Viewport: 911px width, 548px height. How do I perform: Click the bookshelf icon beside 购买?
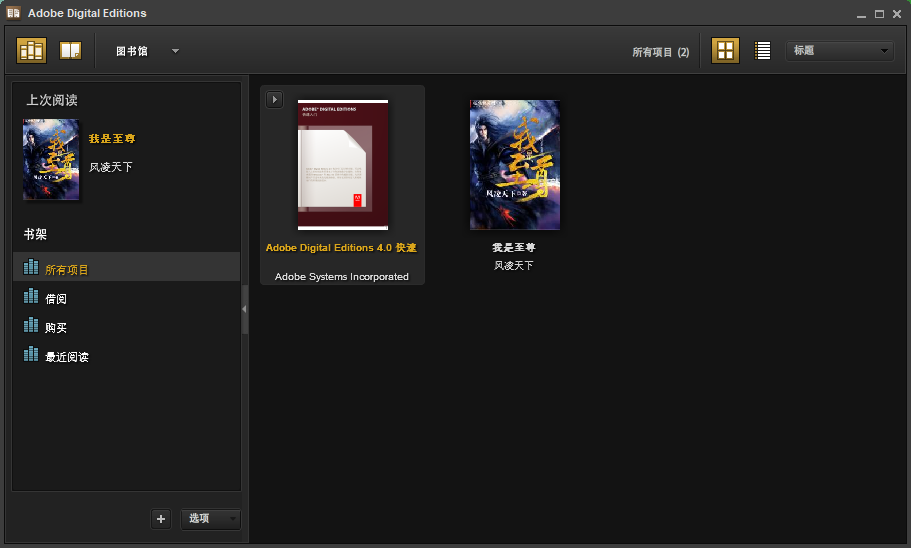coord(31,325)
